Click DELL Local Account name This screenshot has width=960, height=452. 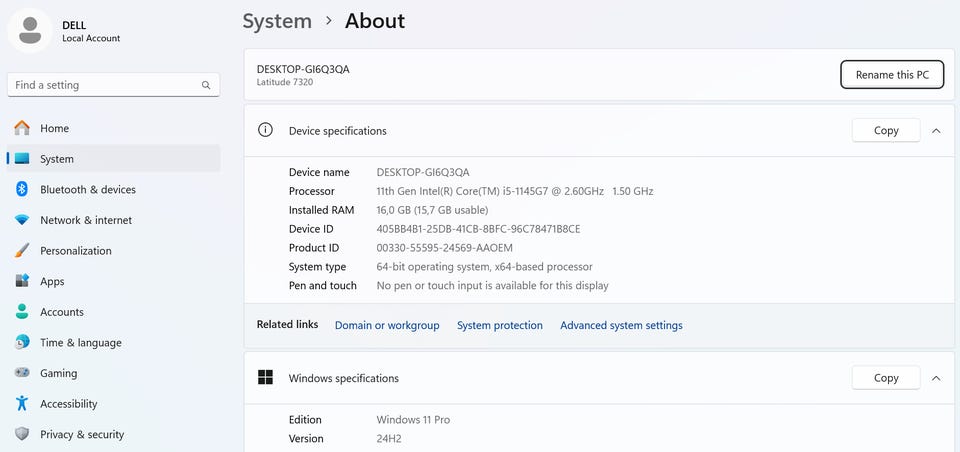(x=91, y=32)
